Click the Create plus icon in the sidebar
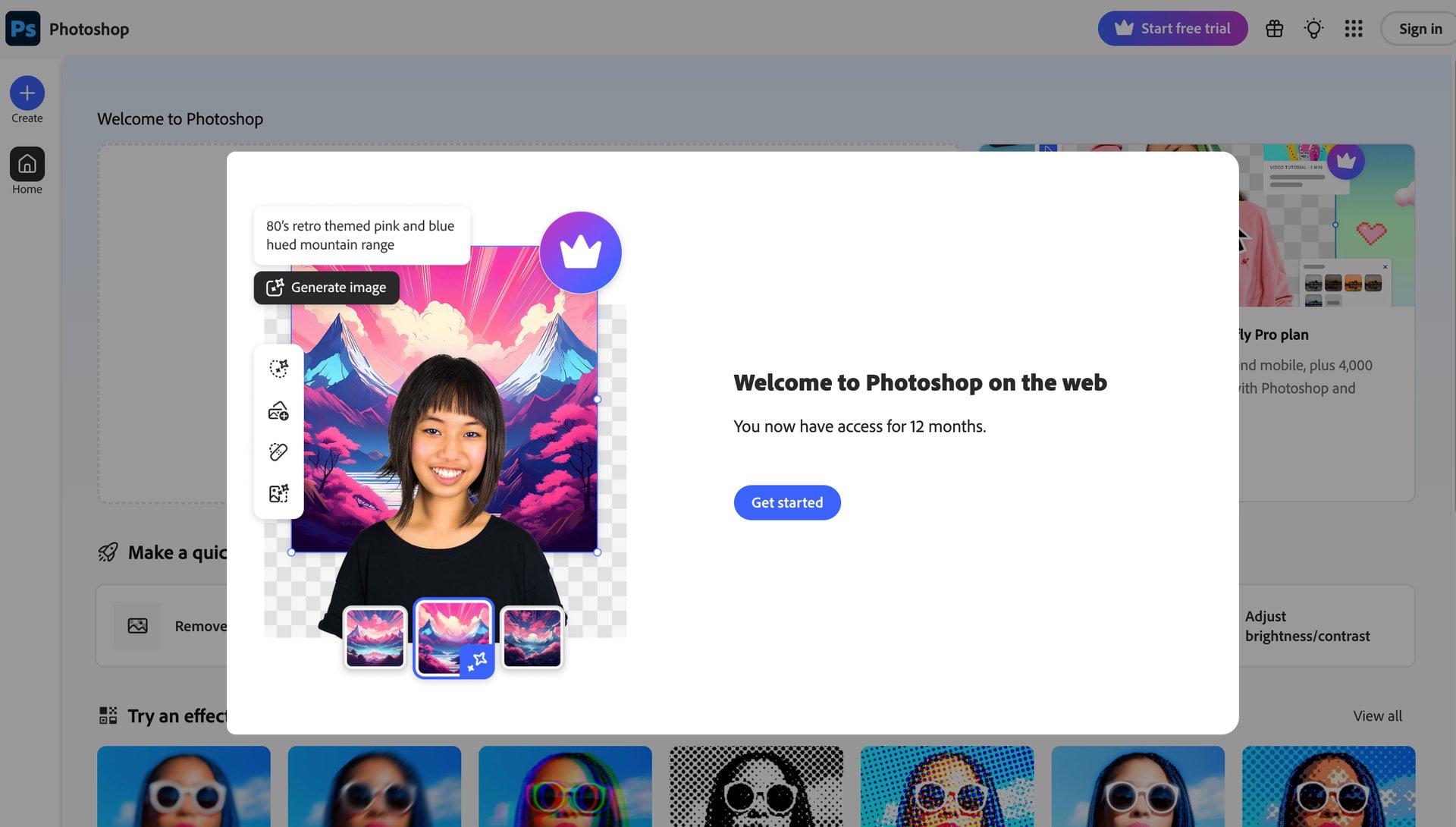Image resolution: width=1456 pixels, height=827 pixels. click(x=27, y=92)
